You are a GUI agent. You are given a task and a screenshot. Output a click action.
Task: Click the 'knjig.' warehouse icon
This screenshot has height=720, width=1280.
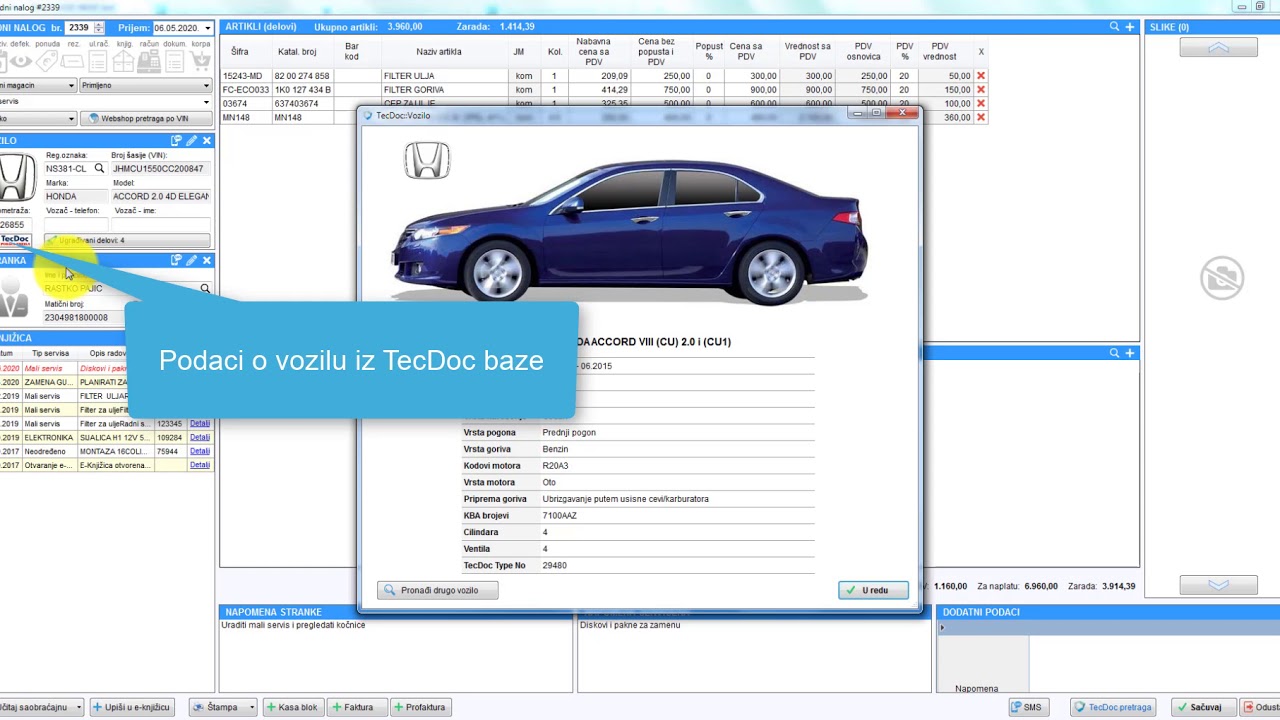pos(124,62)
